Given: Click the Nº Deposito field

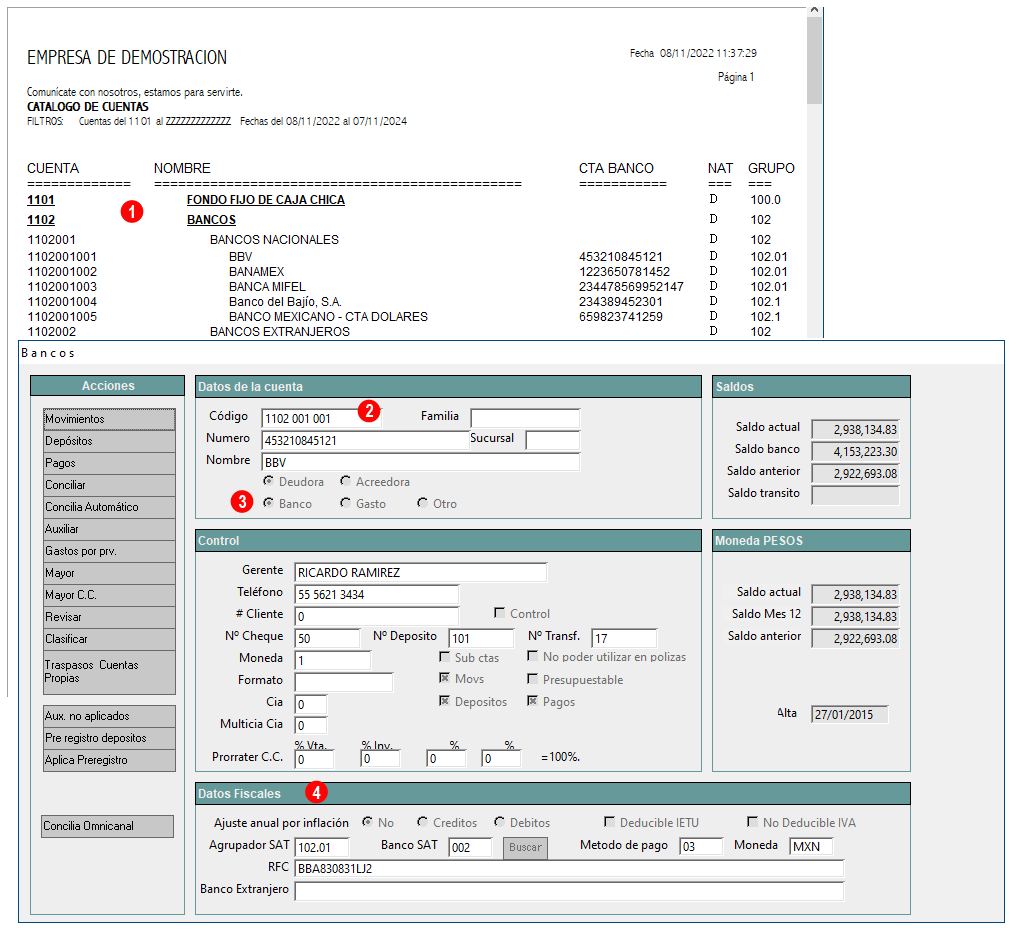Looking at the screenshot, I should 481,638.
